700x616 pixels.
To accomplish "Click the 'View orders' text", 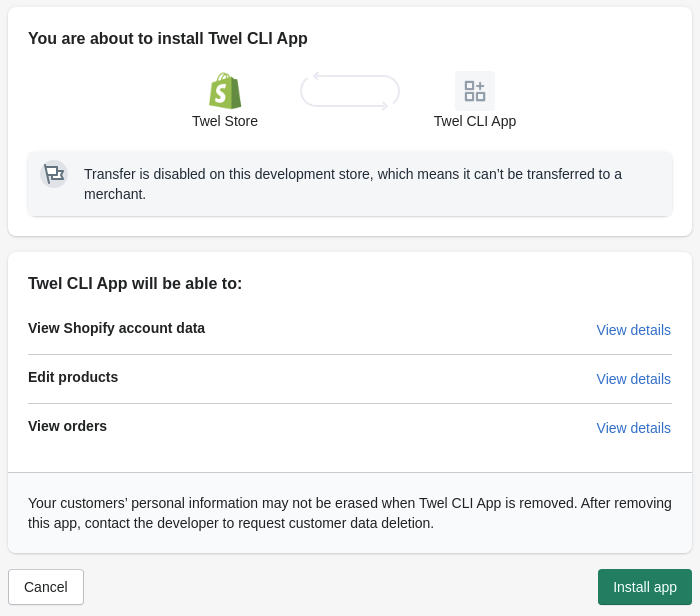I will [67, 426].
